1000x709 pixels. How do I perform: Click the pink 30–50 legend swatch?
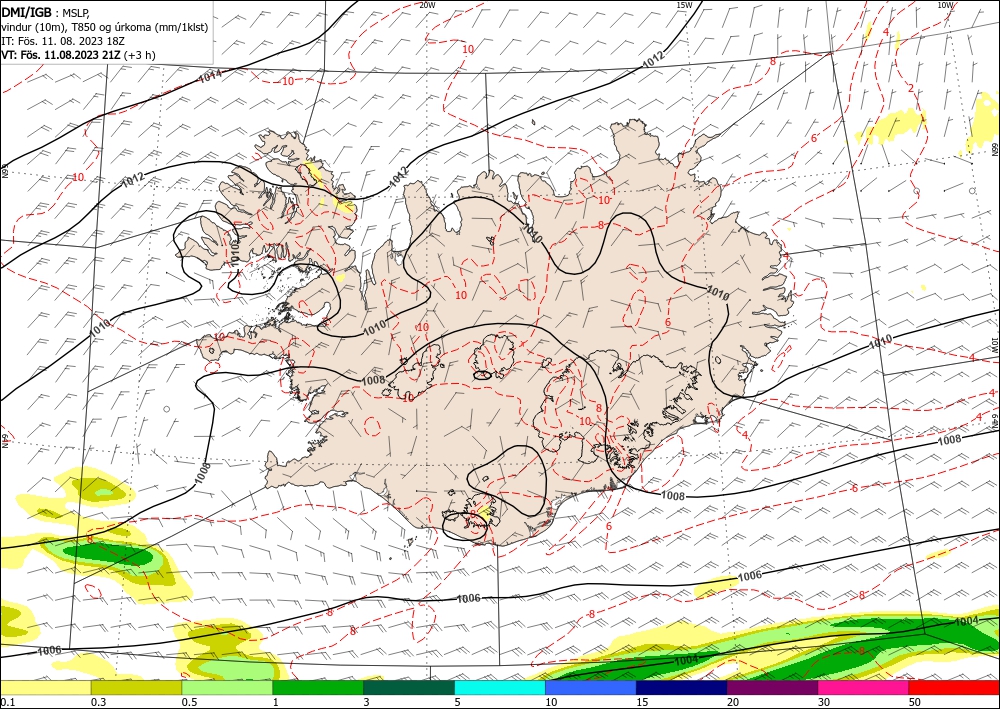point(864,688)
